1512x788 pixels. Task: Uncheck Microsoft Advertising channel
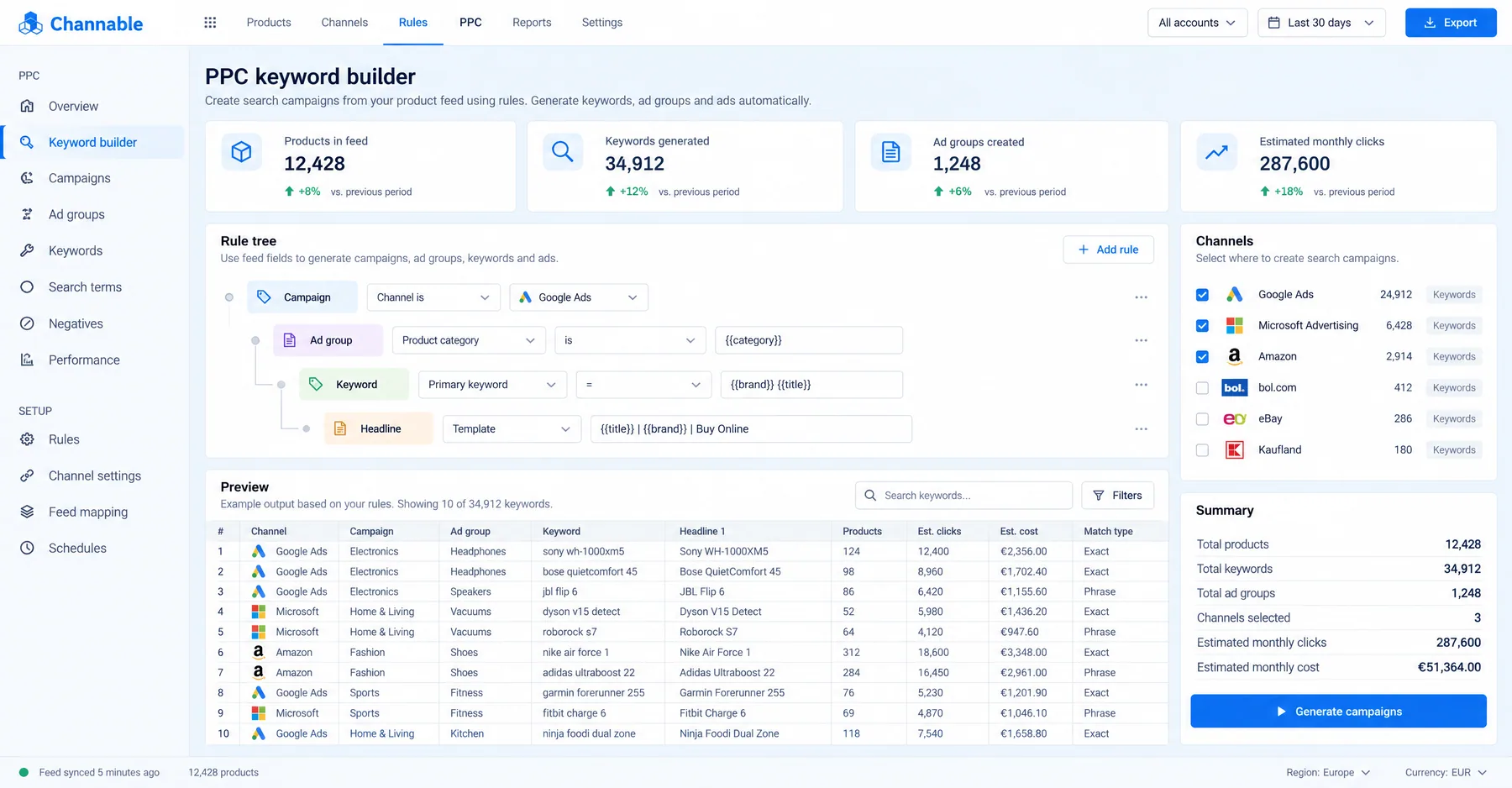pos(1202,326)
